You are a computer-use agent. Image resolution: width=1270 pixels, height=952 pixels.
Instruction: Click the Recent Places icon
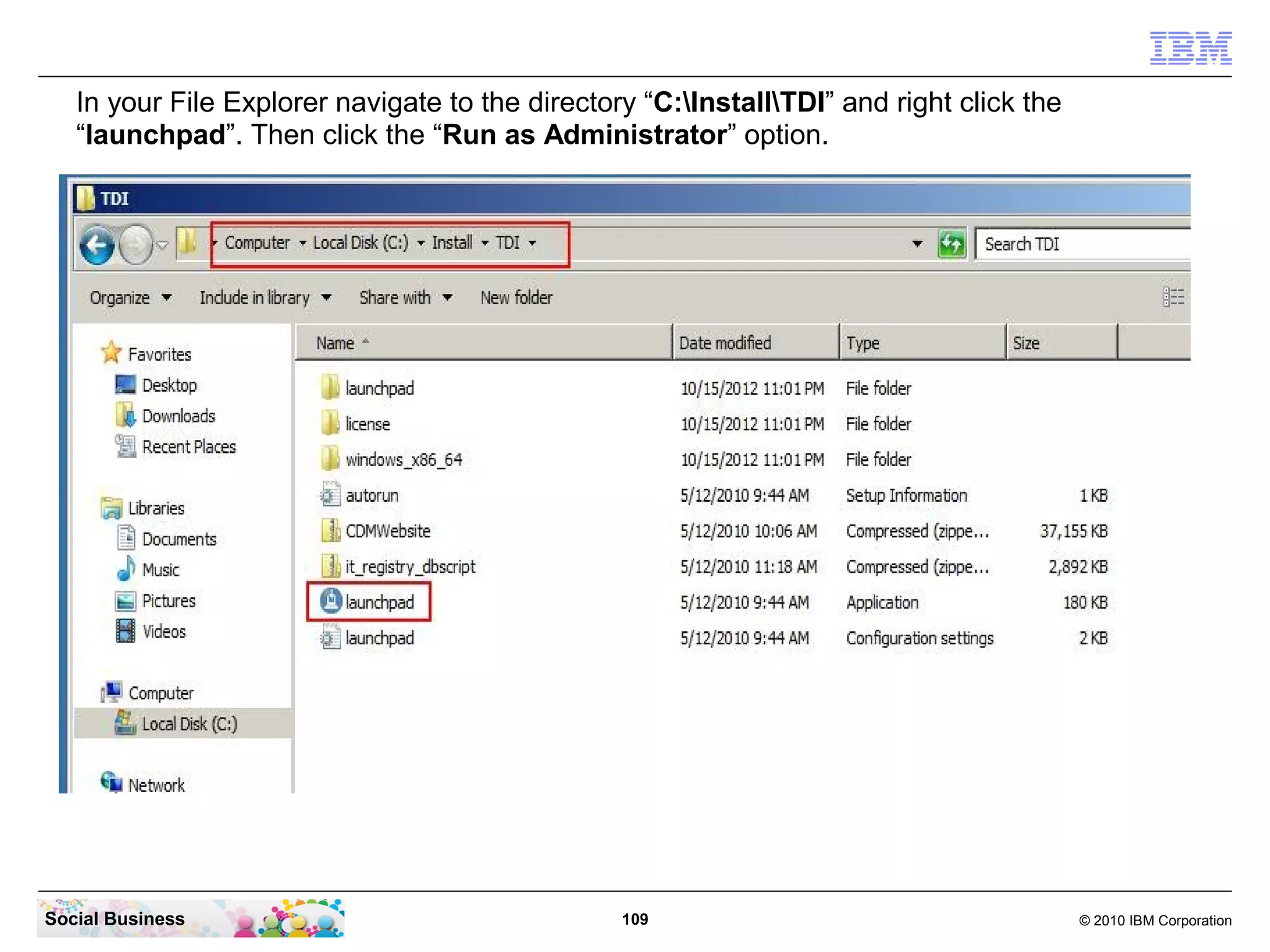tap(125, 446)
